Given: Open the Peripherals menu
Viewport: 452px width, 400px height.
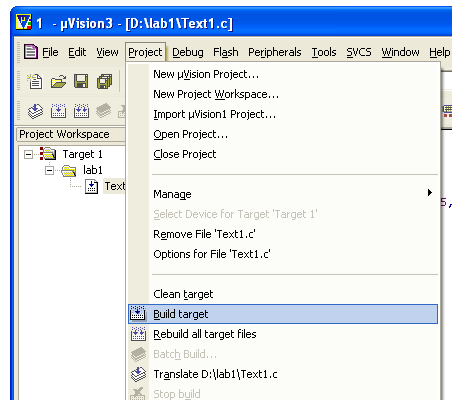Looking at the screenshot, I should (x=275, y=52).
